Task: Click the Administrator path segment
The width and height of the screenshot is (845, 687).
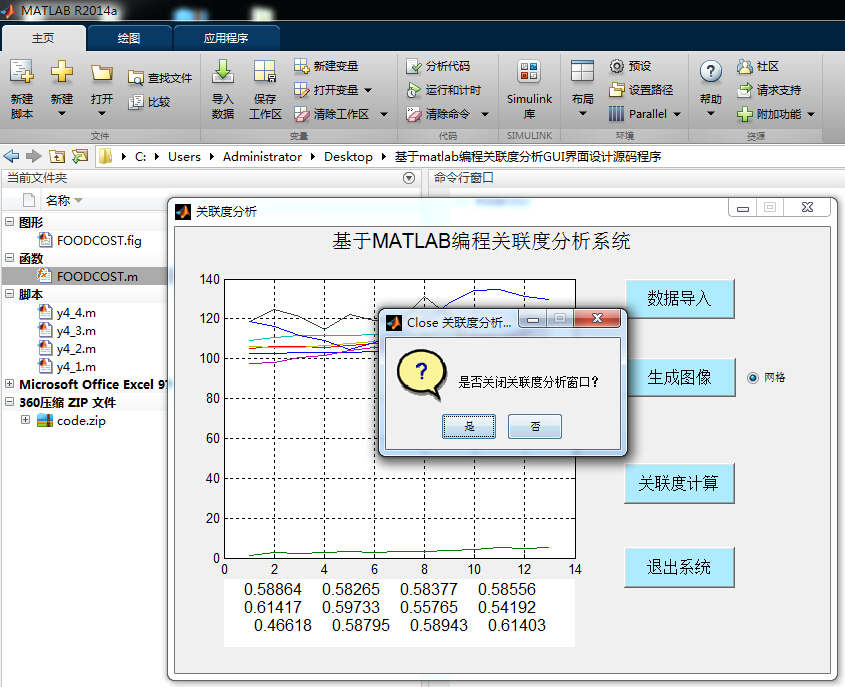Action: tap(262, 157)
